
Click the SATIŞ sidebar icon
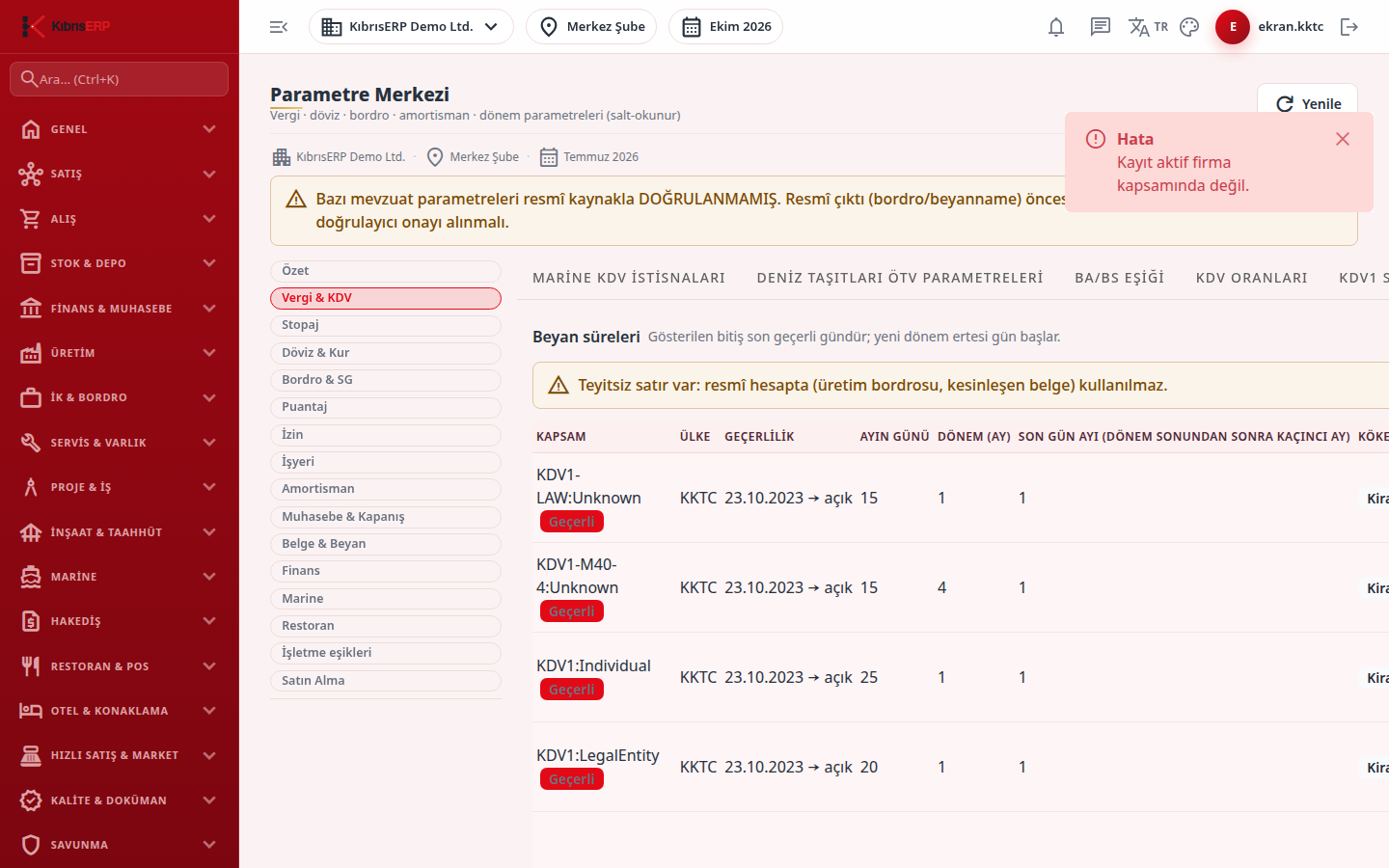pos(31,174)
